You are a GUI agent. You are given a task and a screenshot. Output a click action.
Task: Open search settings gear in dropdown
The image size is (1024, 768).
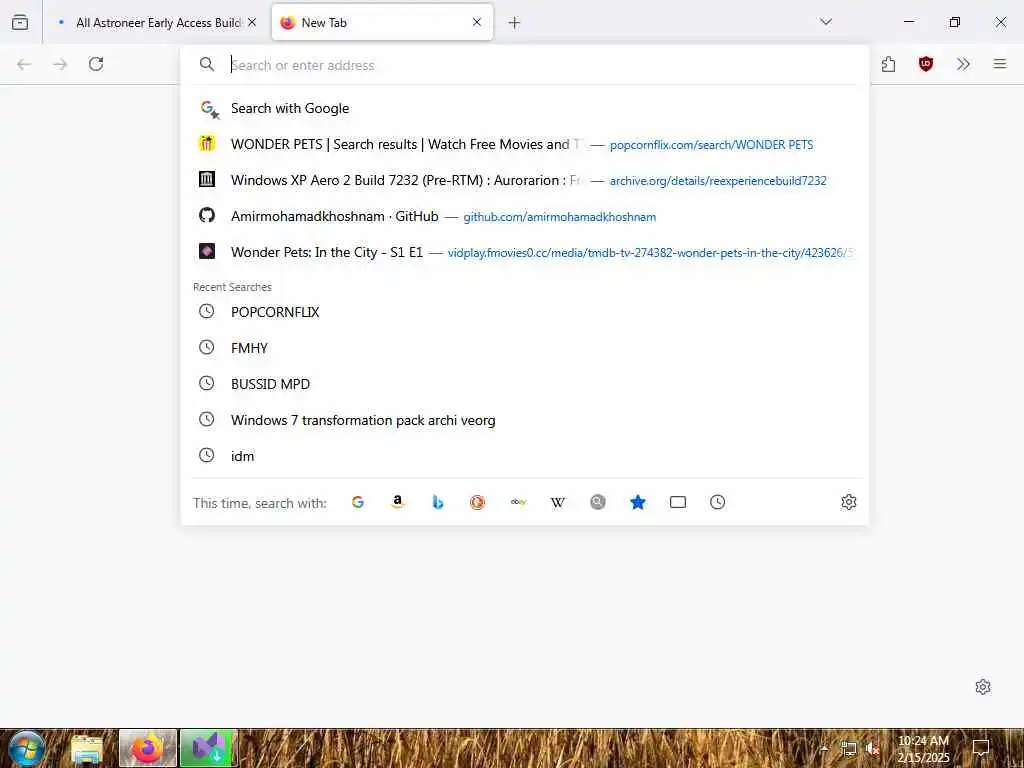click(848, 502)
